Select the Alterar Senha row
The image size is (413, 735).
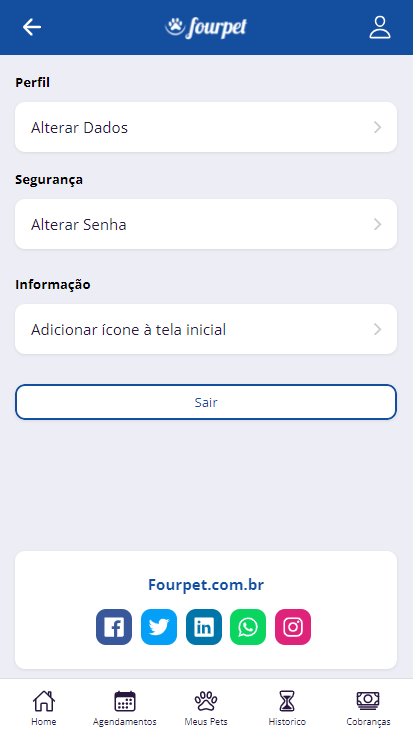coord(206,224)
